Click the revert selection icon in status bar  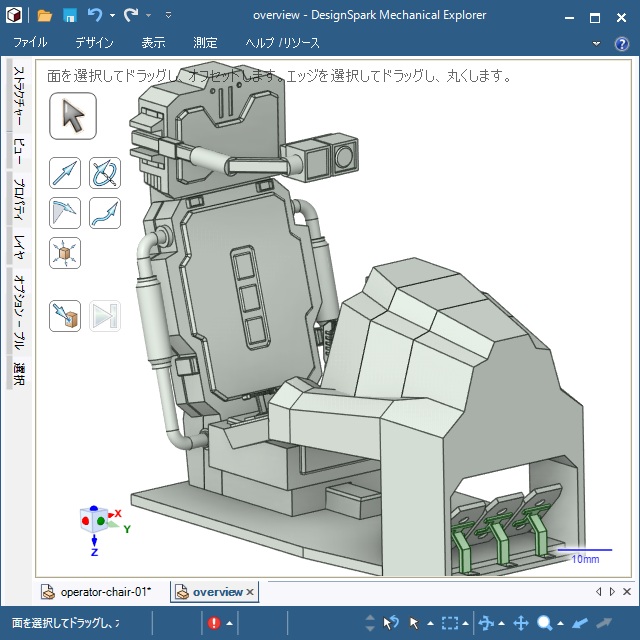point(391,623)
